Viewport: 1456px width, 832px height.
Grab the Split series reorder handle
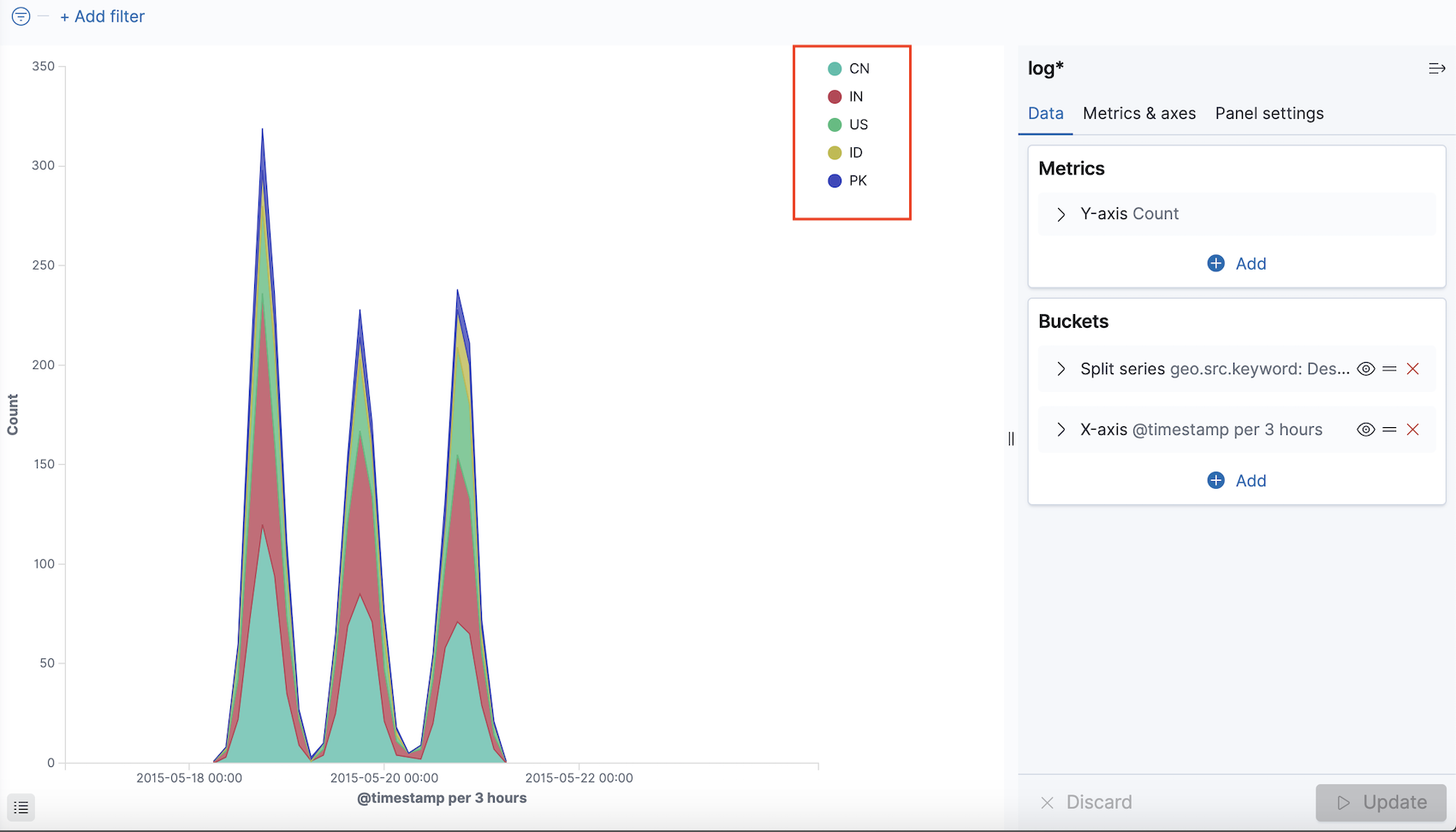pyautogui.click(x=1389, y=369)
